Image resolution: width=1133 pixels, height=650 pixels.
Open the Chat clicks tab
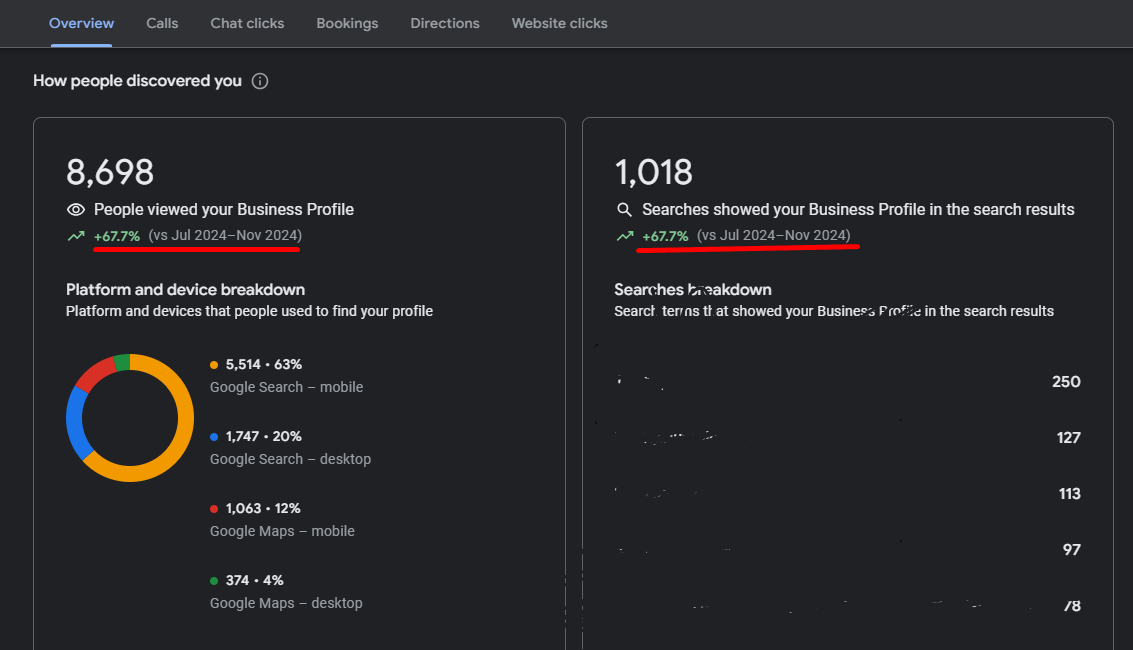(x=247, y=23)
